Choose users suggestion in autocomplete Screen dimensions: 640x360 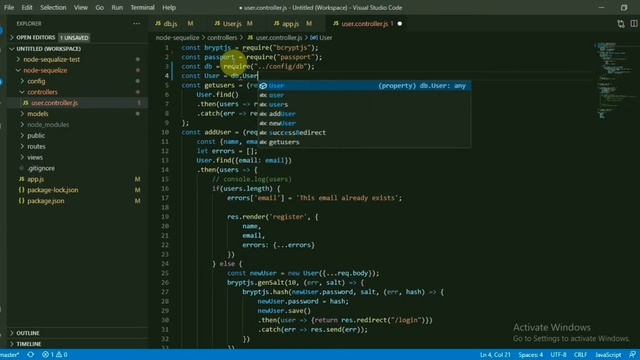364,104
